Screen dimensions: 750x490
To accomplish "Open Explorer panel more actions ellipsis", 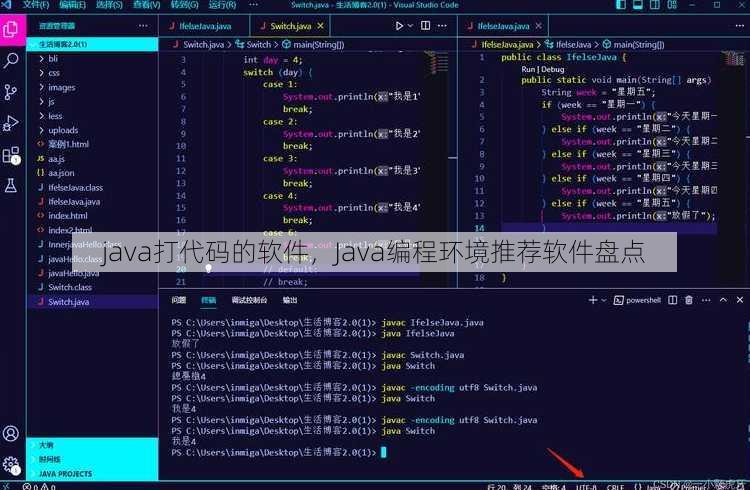I will [143, 26].
